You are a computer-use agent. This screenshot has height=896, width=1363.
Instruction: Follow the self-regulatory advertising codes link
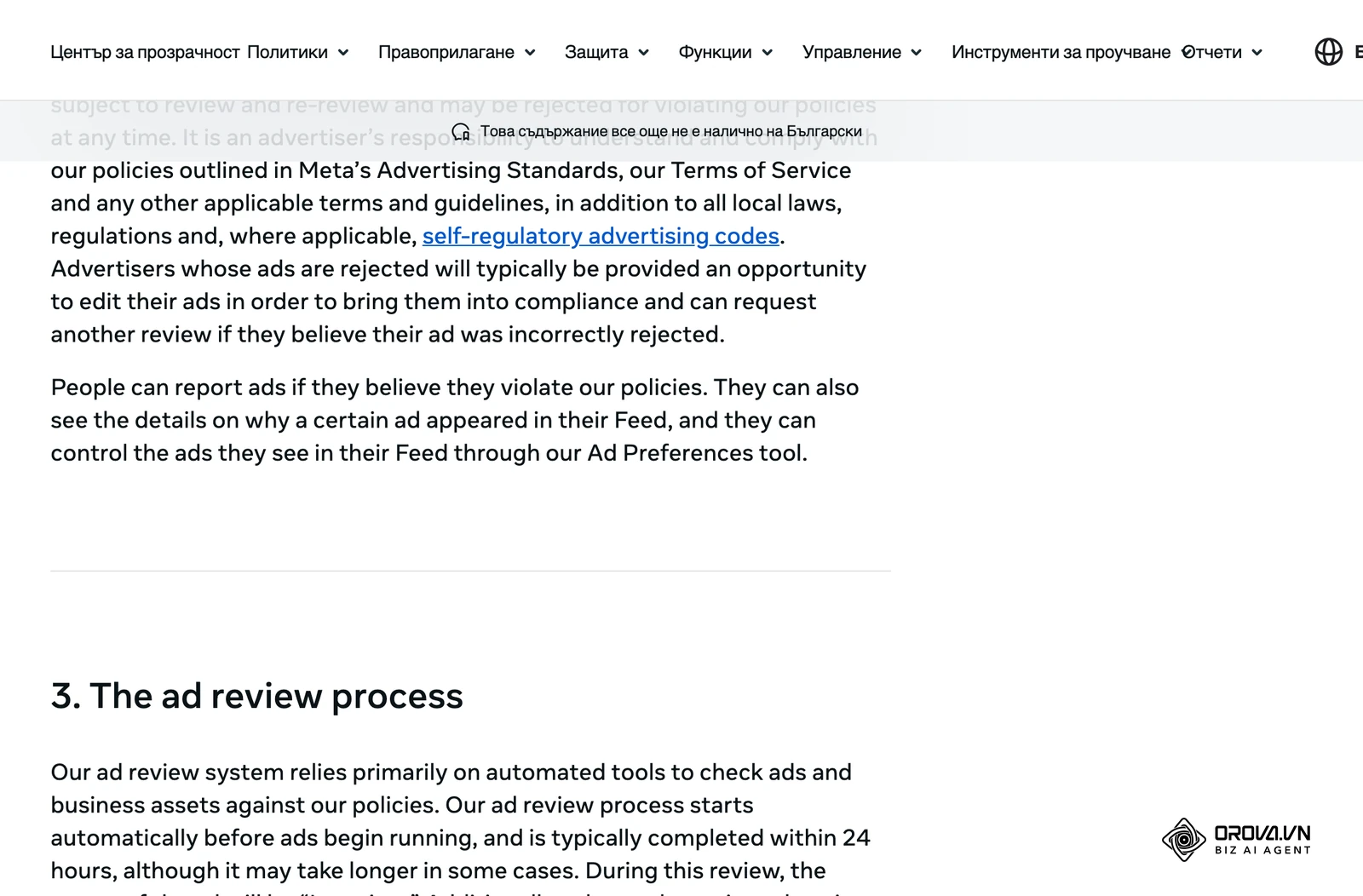[x=601, y=236]
